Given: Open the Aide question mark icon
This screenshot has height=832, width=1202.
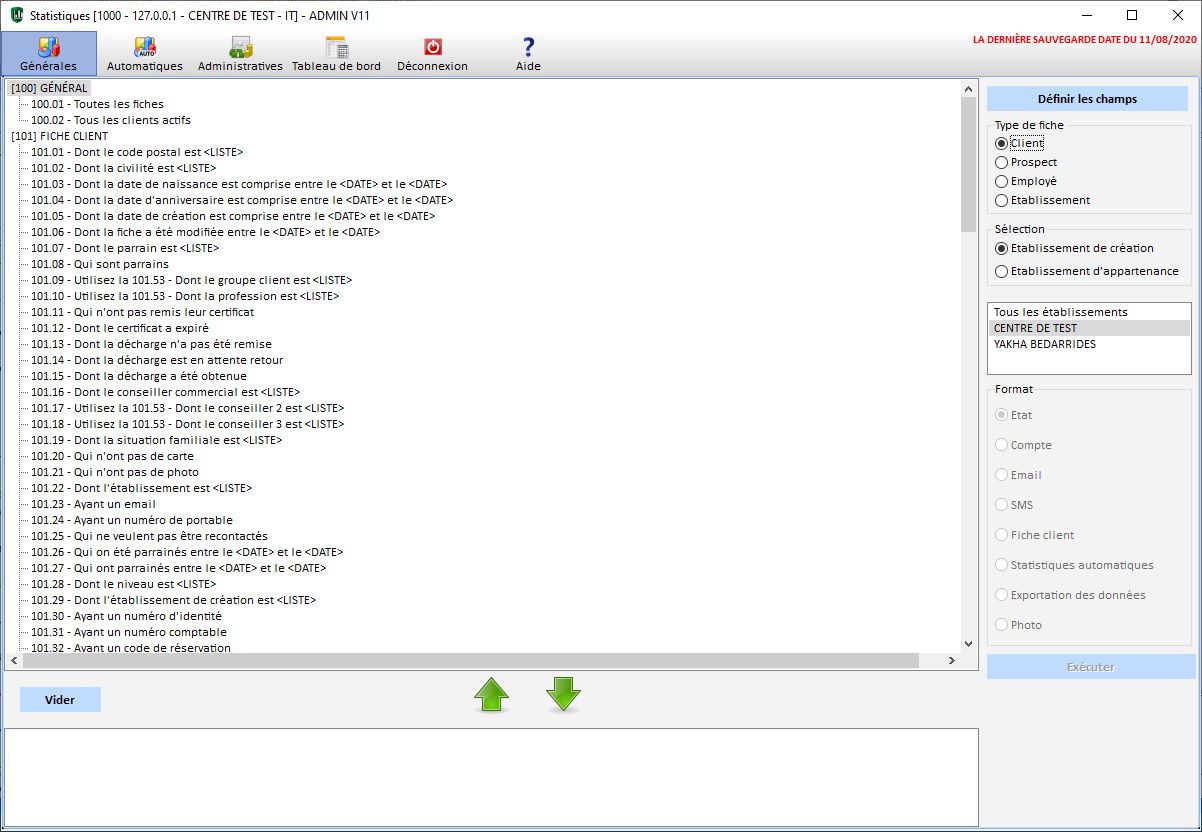Looking at the screenshot, I should tap(528, 47).
